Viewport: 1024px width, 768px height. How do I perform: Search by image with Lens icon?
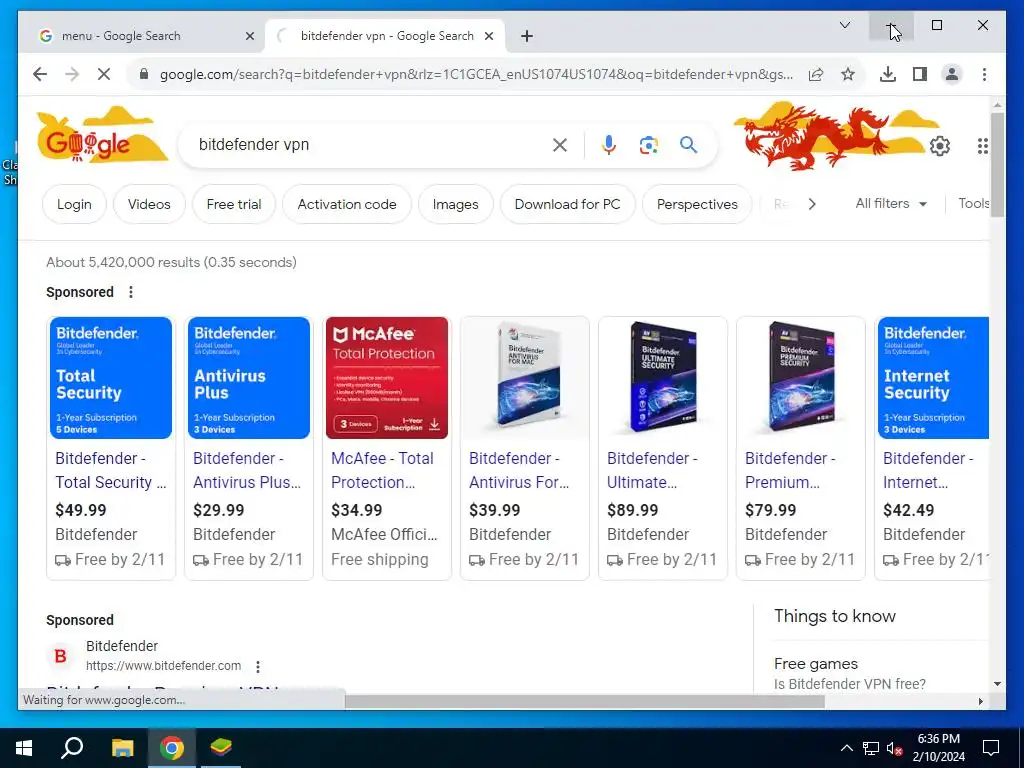[648, 145]
